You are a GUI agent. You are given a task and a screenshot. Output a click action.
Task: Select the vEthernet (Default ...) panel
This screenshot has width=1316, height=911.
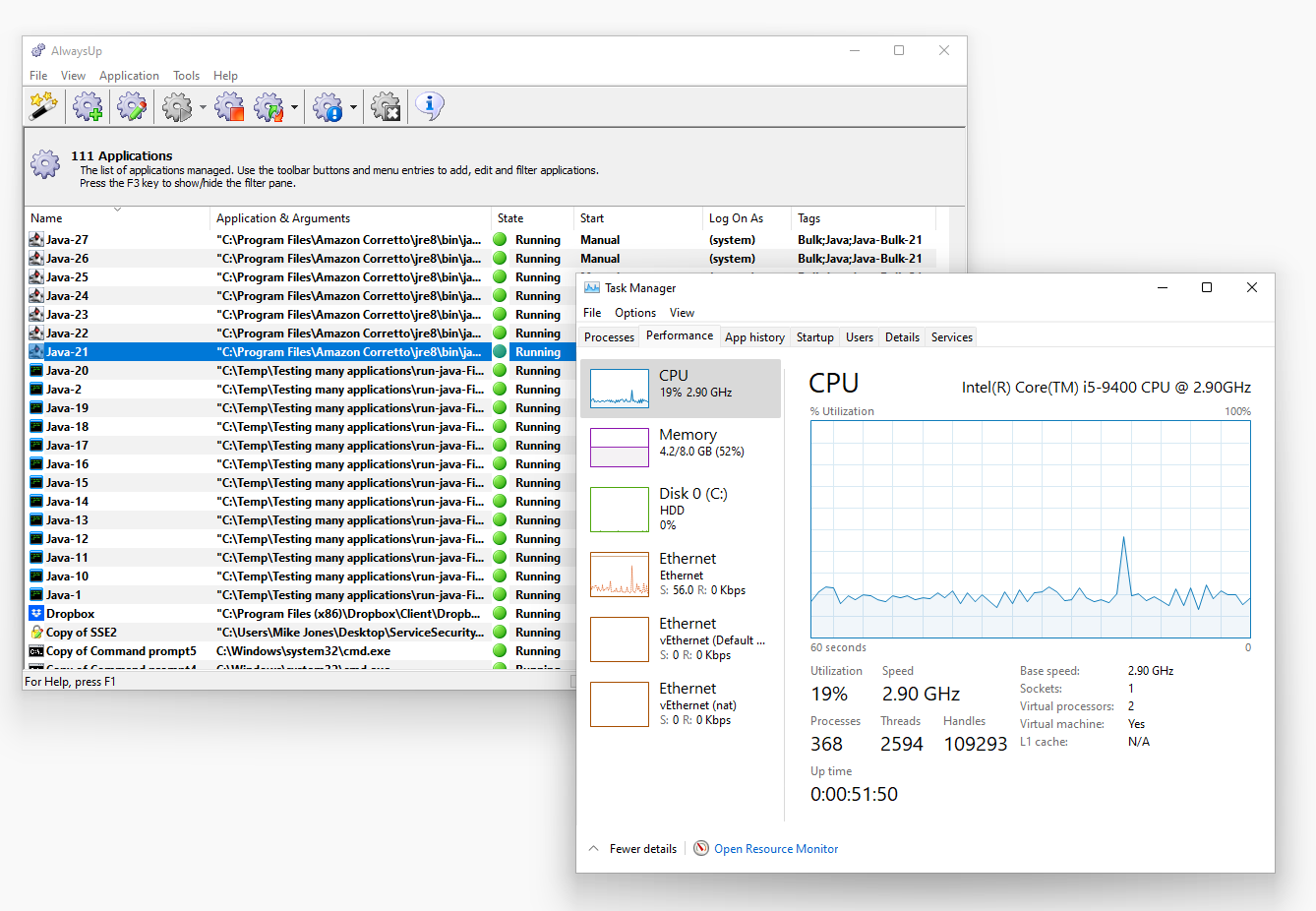(x=681, y=639)
